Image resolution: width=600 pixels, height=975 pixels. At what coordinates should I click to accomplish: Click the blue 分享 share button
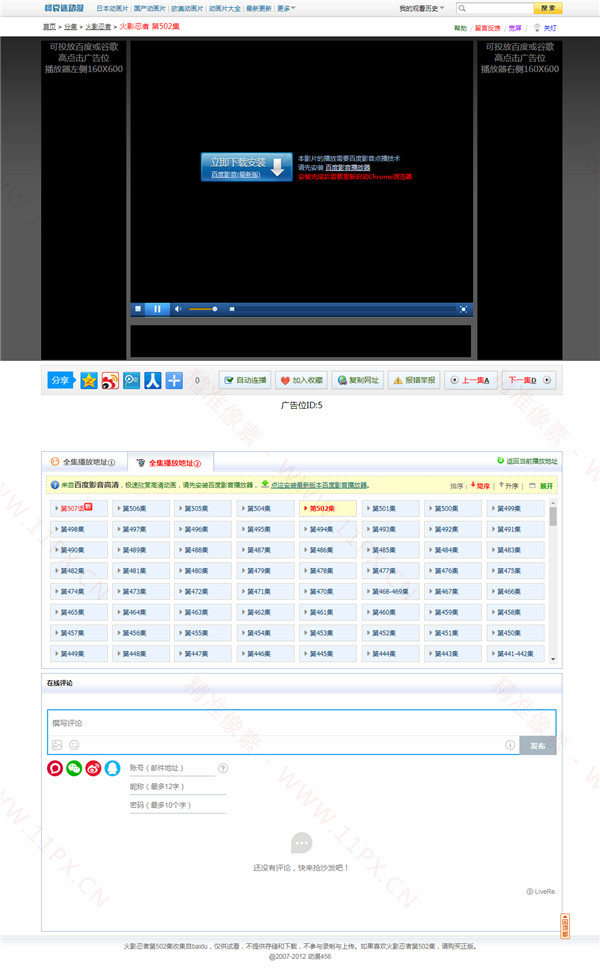click(x=61, y=380)
